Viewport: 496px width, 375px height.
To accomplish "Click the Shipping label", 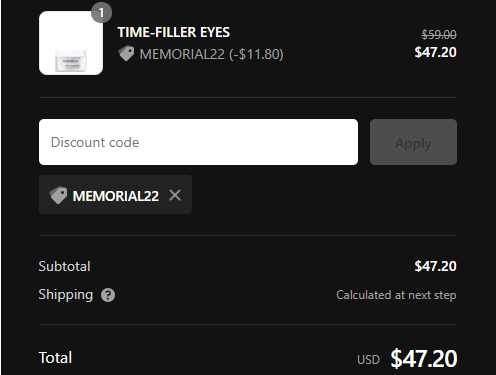I will pos(66,295).
